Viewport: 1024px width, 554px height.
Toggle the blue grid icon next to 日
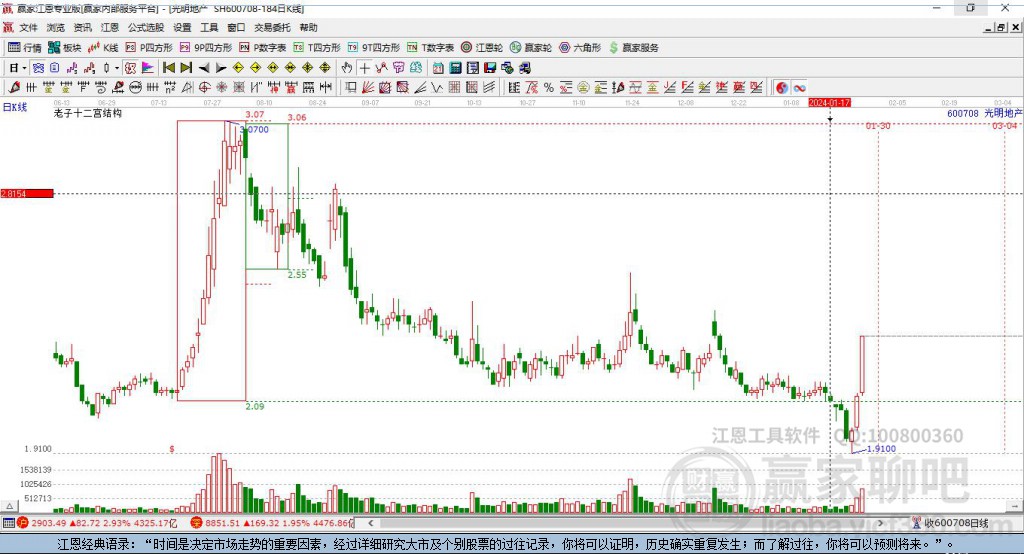(x=39, y=68)
